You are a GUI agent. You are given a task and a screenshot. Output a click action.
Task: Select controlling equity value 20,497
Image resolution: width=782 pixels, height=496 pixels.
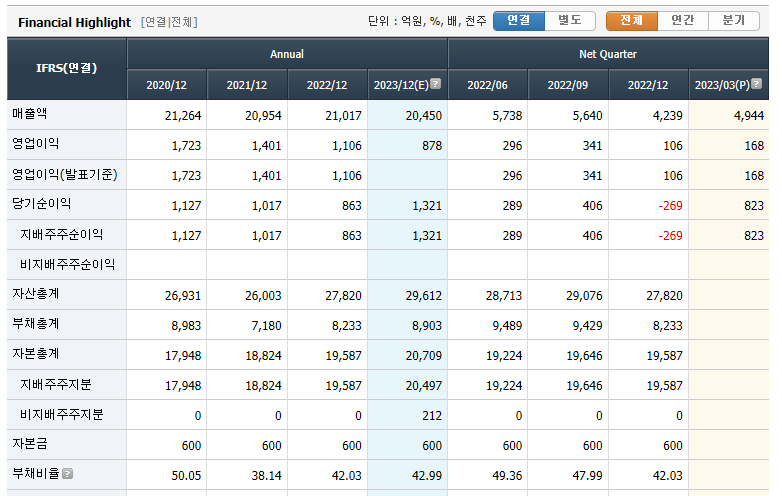[424, 385]
